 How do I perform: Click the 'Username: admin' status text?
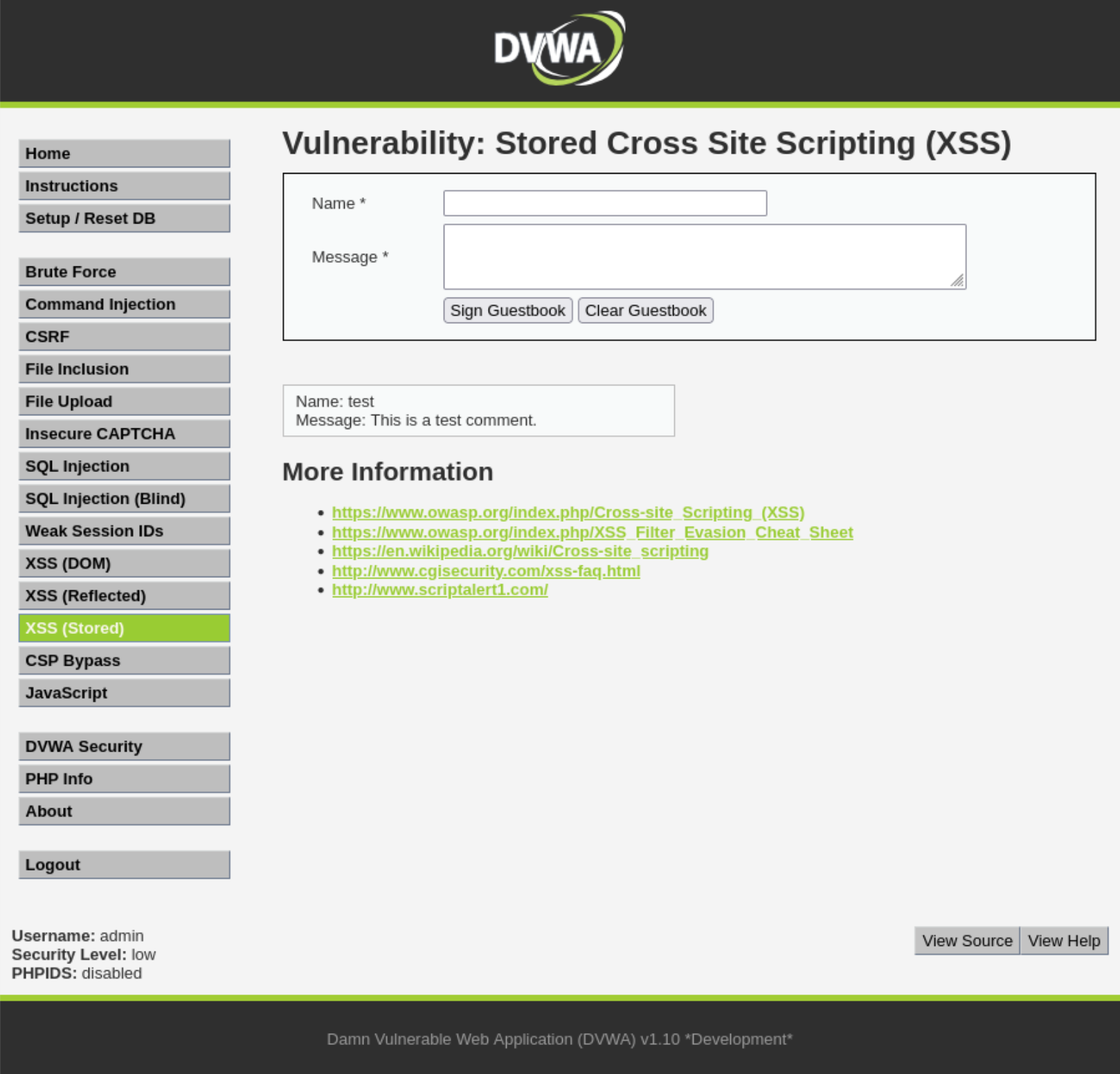(78, 936)
